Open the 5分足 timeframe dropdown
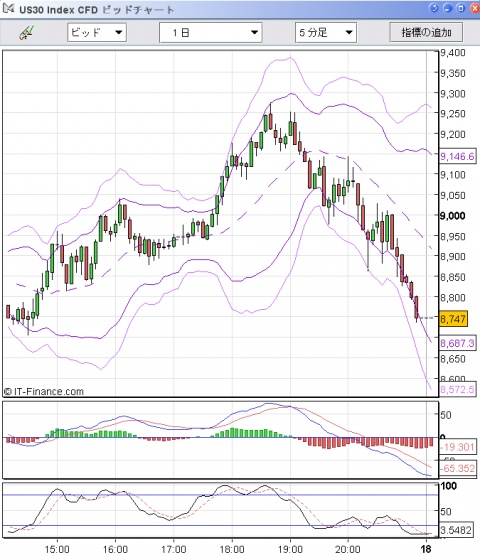The height and width of the screenshot is (555, 480). coord(326,33)
